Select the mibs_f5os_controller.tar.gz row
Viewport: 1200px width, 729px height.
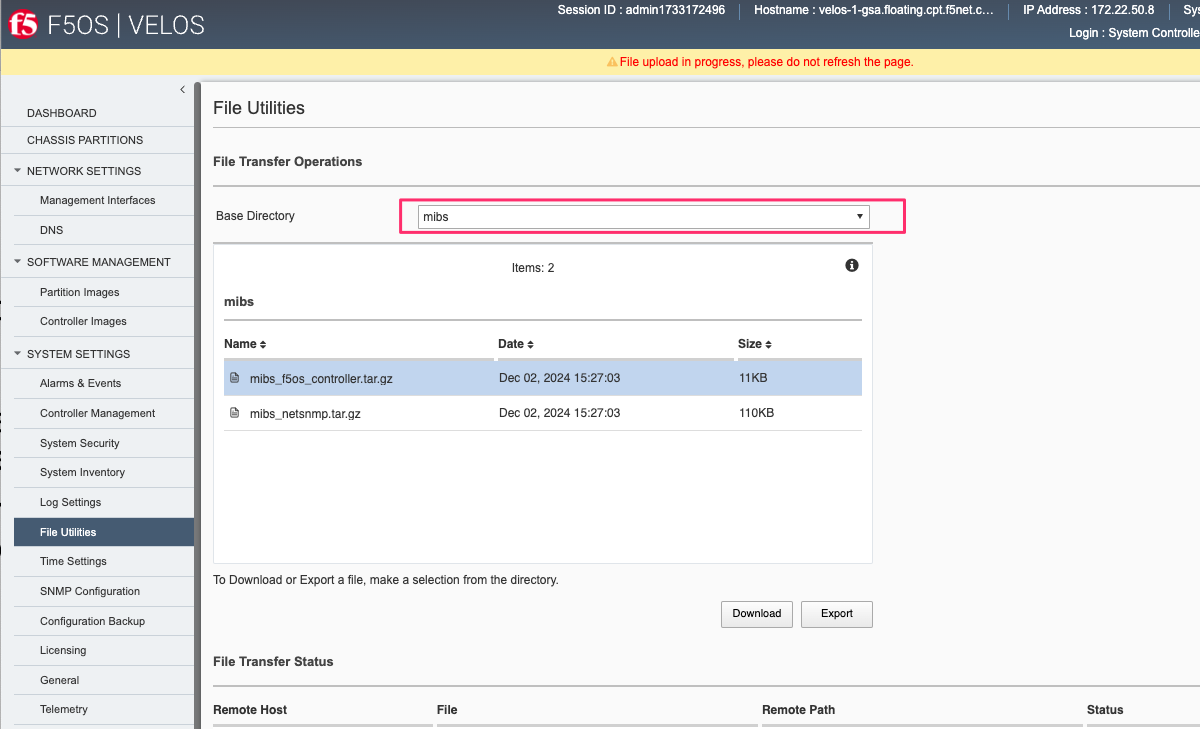(543, 378)
